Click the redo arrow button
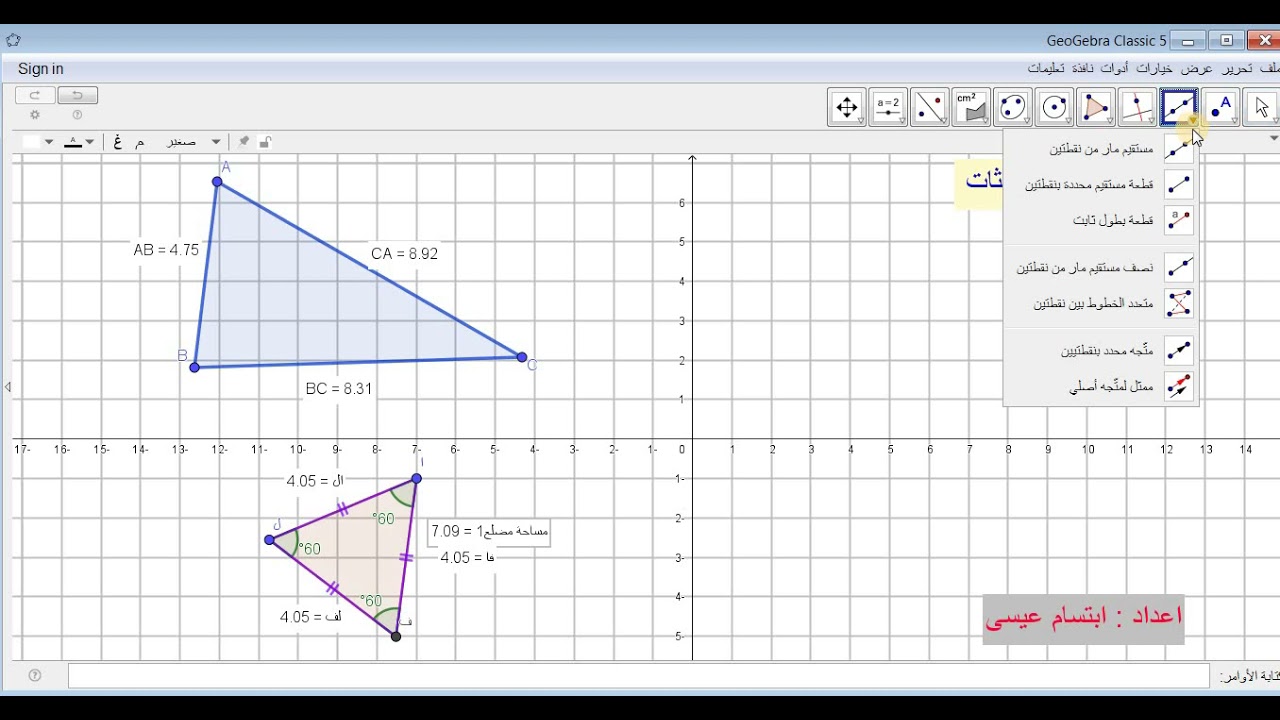The height and width of the screenshot is (720, 1280). click(x=35, y=96)
